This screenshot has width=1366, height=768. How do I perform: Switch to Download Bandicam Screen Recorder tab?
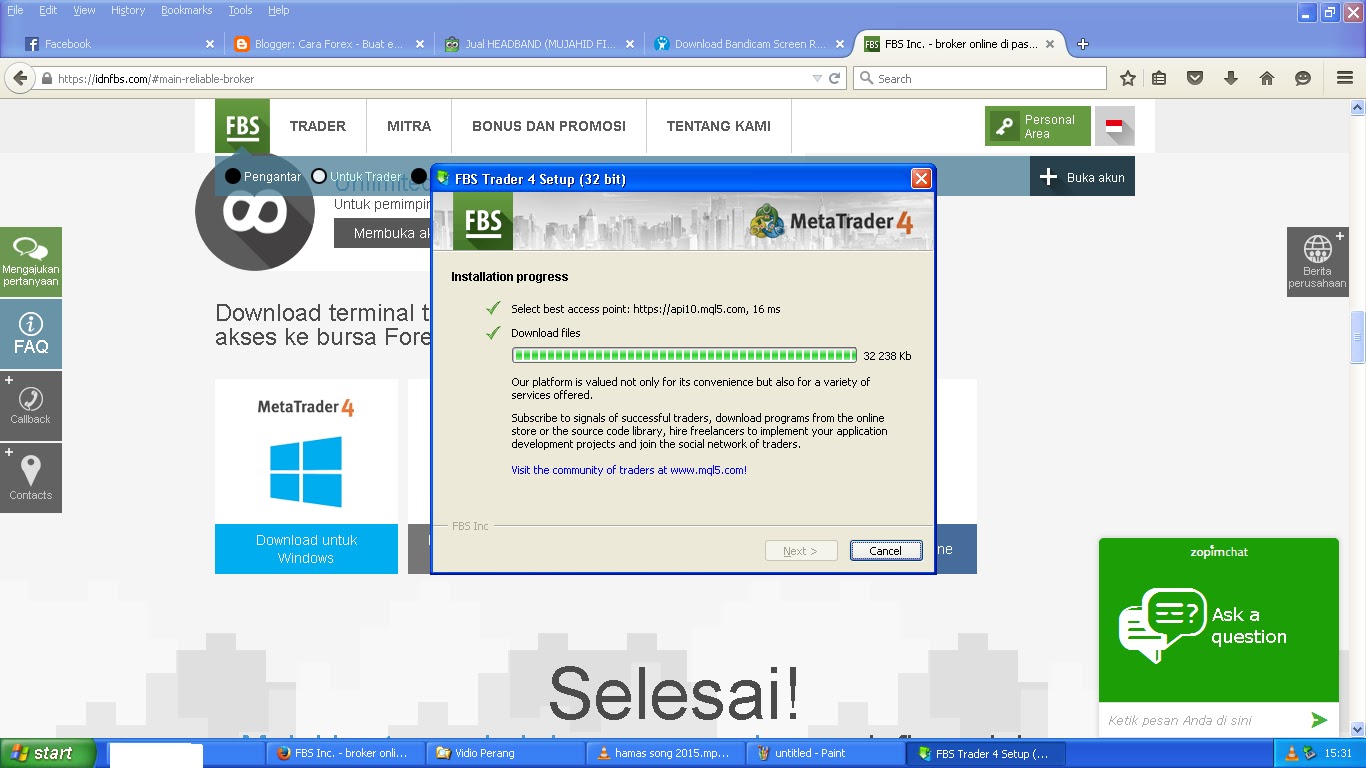[x=748, y=44]
